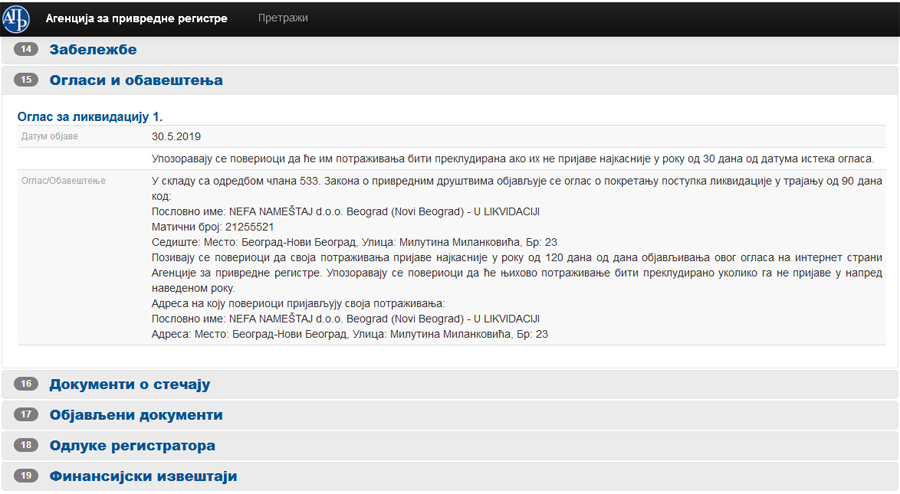Select the Оглас за ликвидацију 1. heading
The width and height of the screenshot is (900, 494).
(x=90, y=117)
